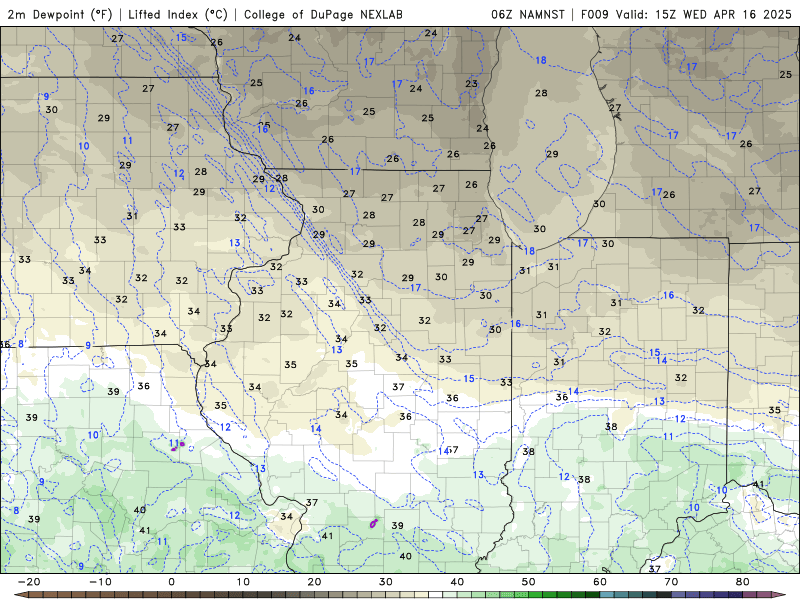Click the magenta contour left of black 39
Image resolution: width=800 pixels, height=600 pixels.
[x=373, y=523]
